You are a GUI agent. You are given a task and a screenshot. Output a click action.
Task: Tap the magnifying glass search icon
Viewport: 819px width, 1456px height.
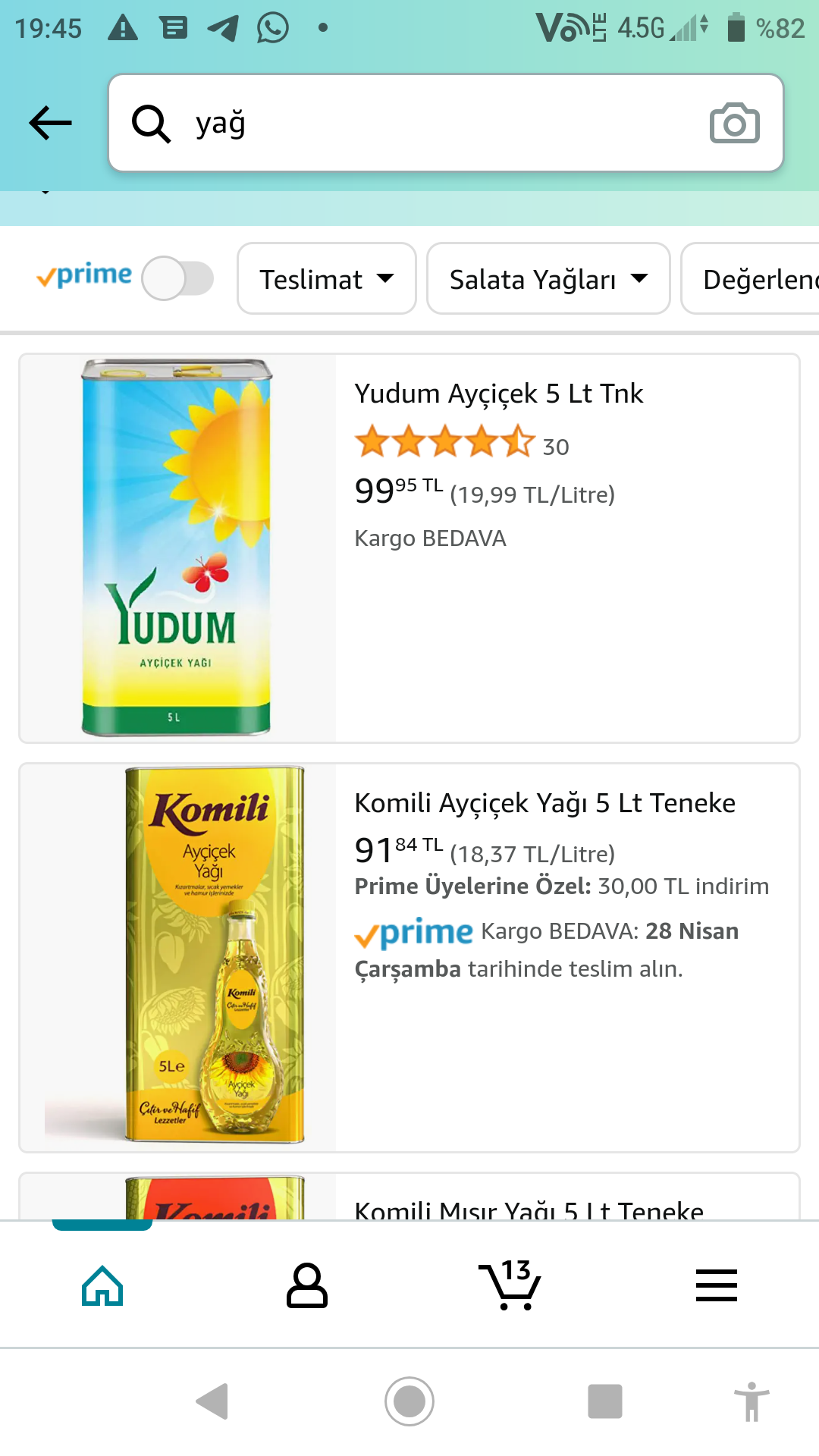point(151,124)
